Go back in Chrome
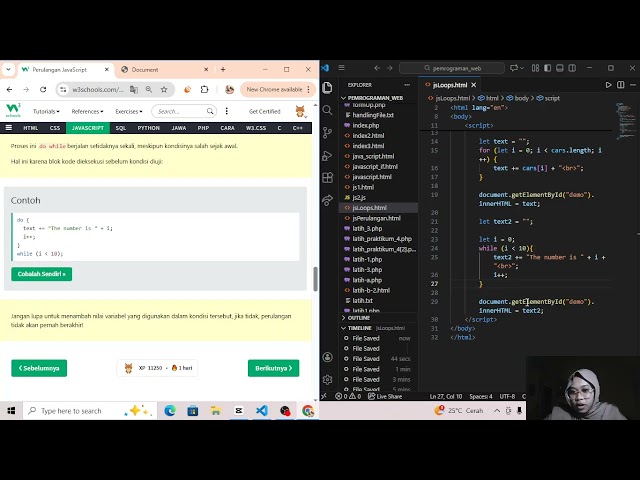Image resolution: width=640 pixels, height=480 pixels. pyautogui.click(x=9, y=89)
